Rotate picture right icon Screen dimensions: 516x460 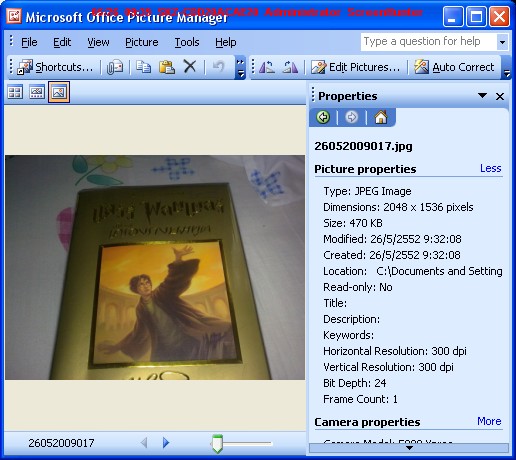(290, 67)
